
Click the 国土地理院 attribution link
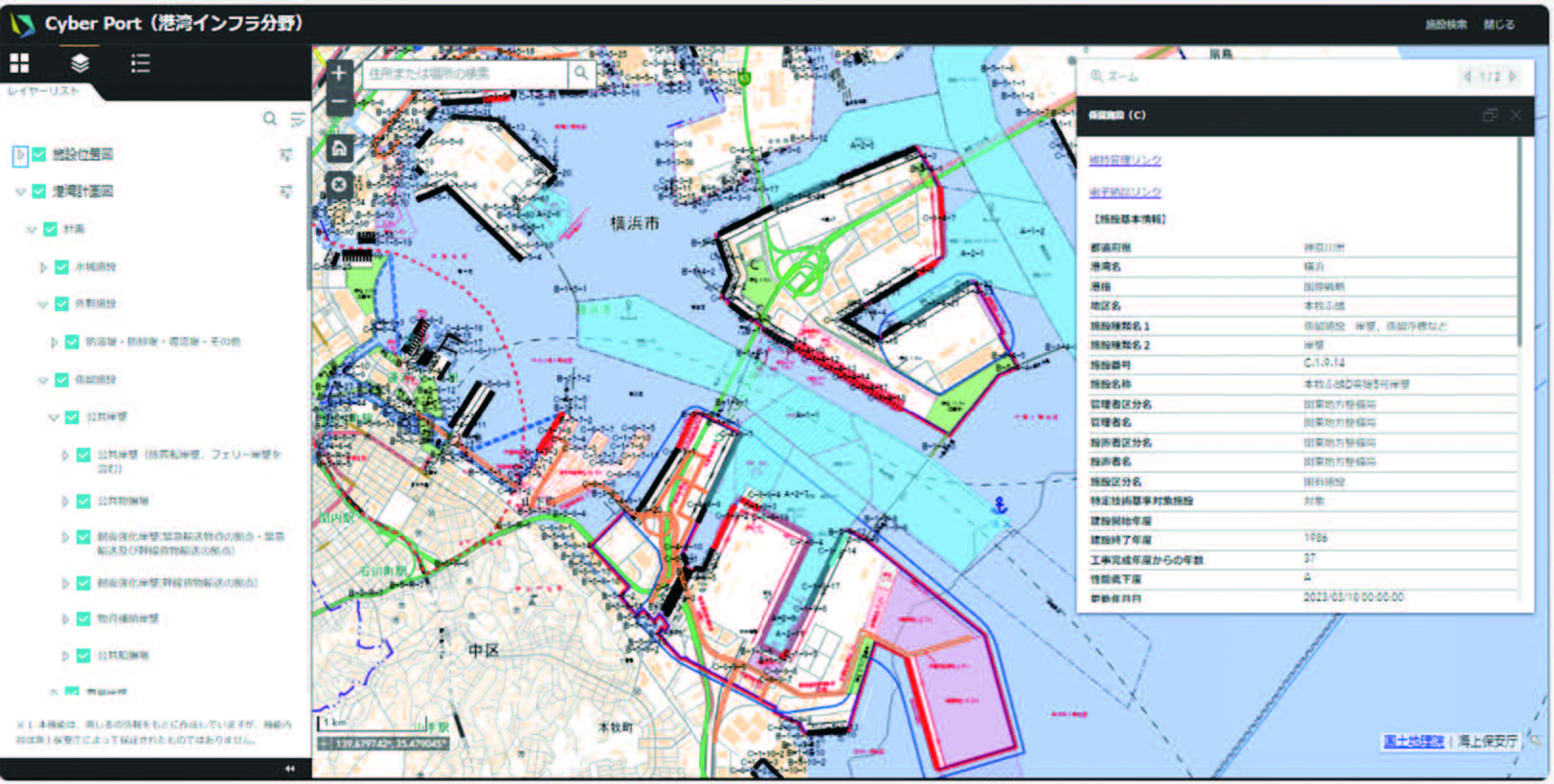click(1412, 741)
